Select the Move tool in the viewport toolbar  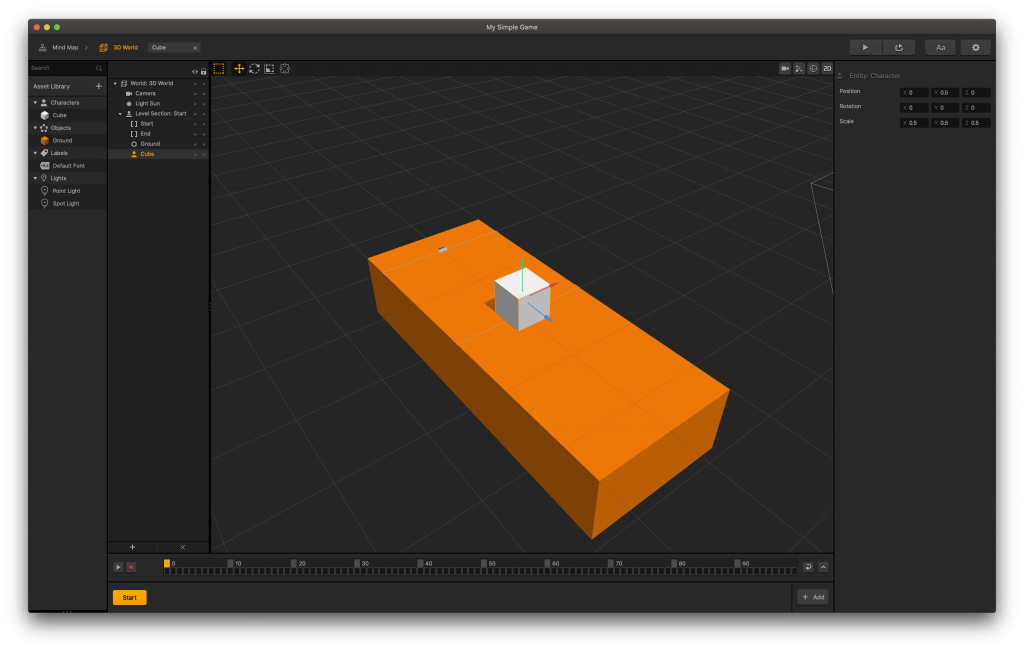point(239,69)
